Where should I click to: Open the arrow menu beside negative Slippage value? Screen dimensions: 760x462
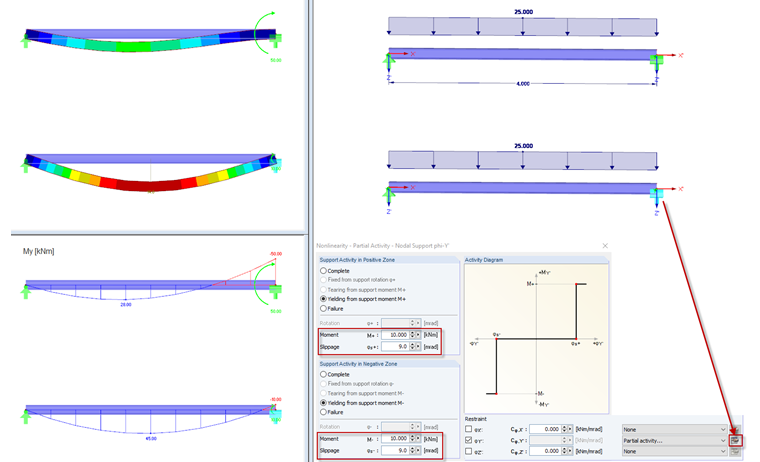418,450
